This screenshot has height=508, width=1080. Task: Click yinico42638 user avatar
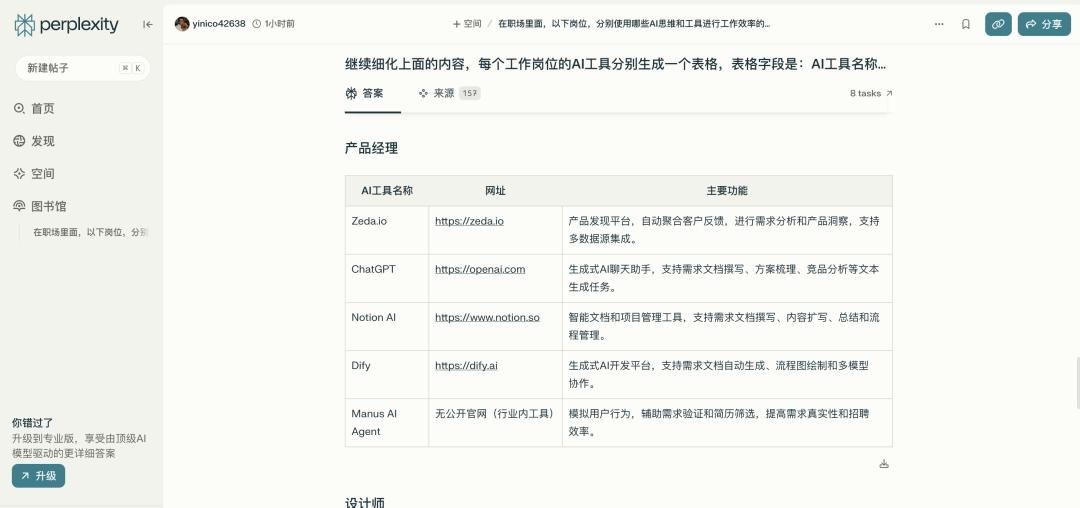(x=182, y=24)
